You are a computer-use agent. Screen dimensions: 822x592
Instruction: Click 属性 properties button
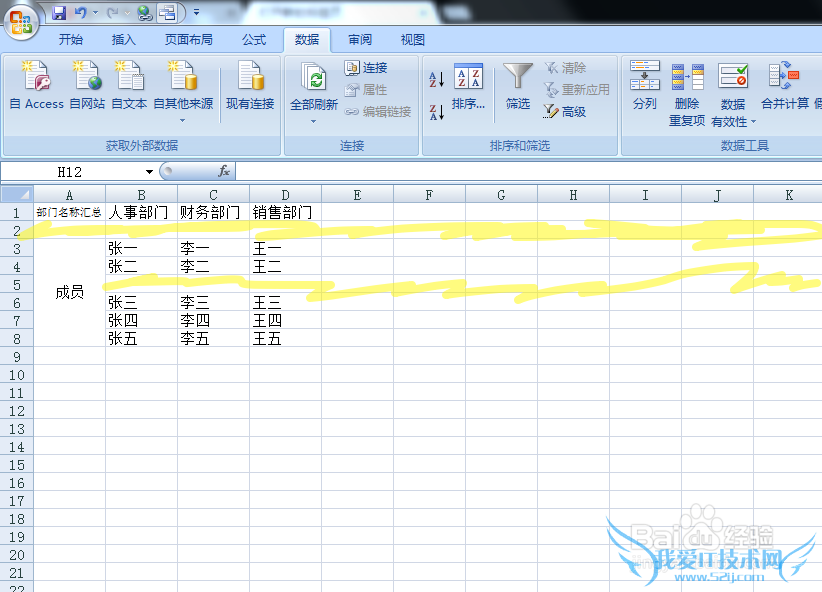pyautogui.click(x=366, y=90)
